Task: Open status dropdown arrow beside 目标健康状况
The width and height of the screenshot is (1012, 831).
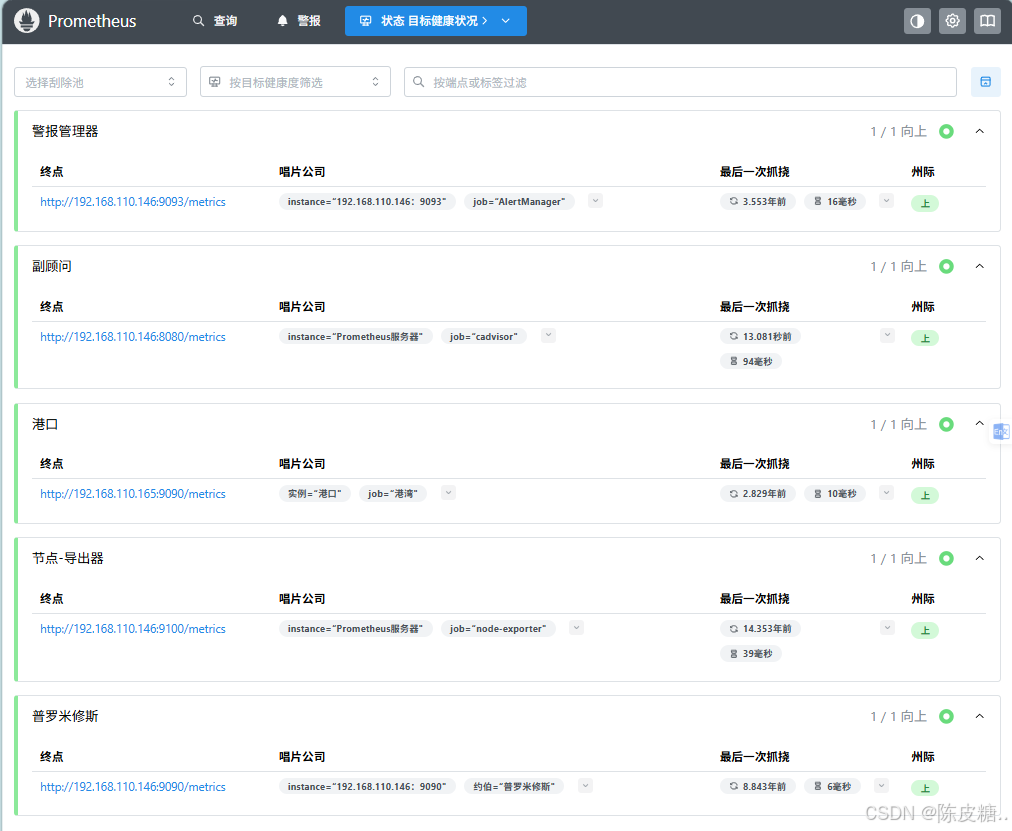Action: (x=506, y=21)
